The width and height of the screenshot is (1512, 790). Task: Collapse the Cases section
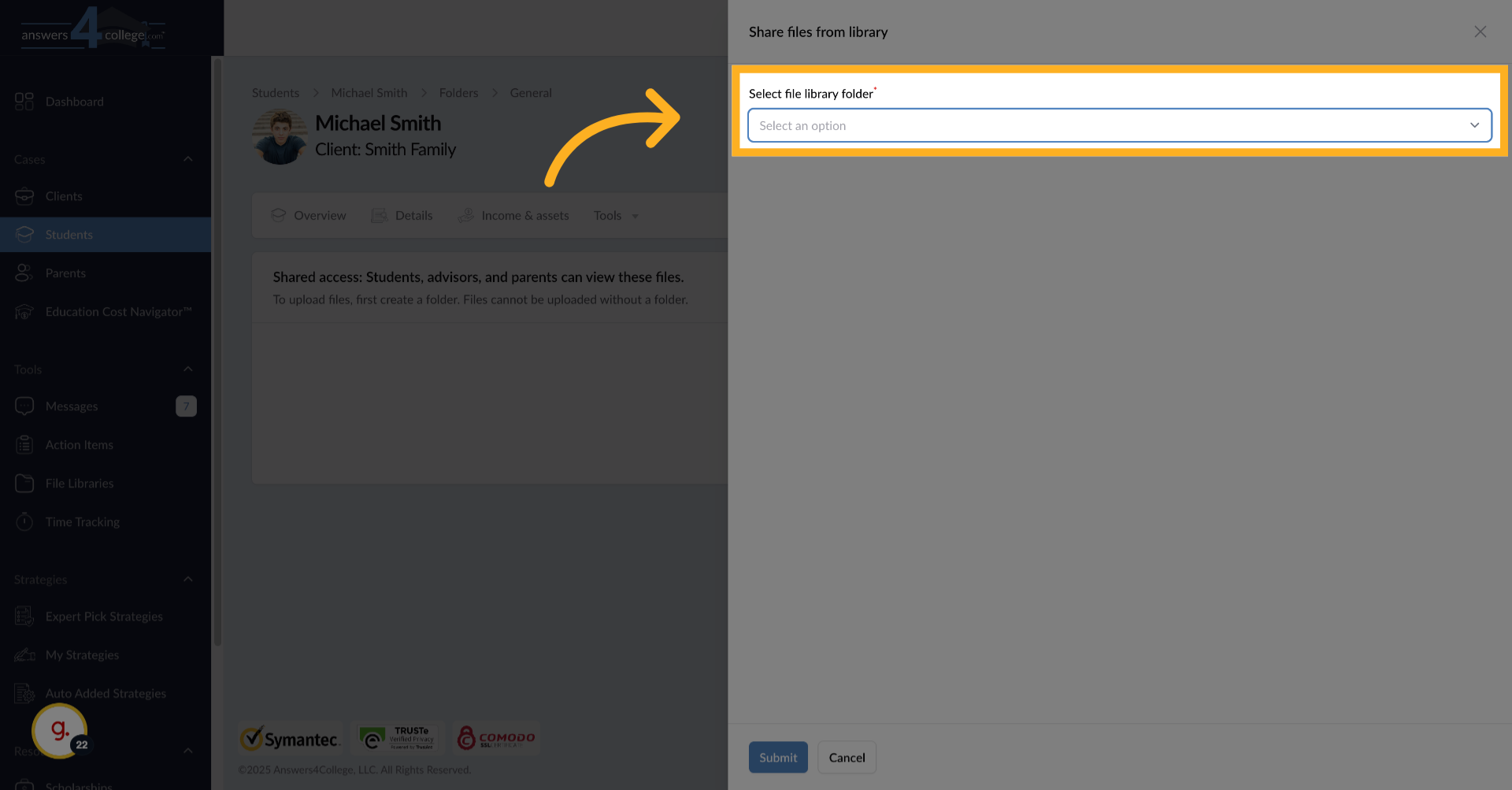point(187,159)
